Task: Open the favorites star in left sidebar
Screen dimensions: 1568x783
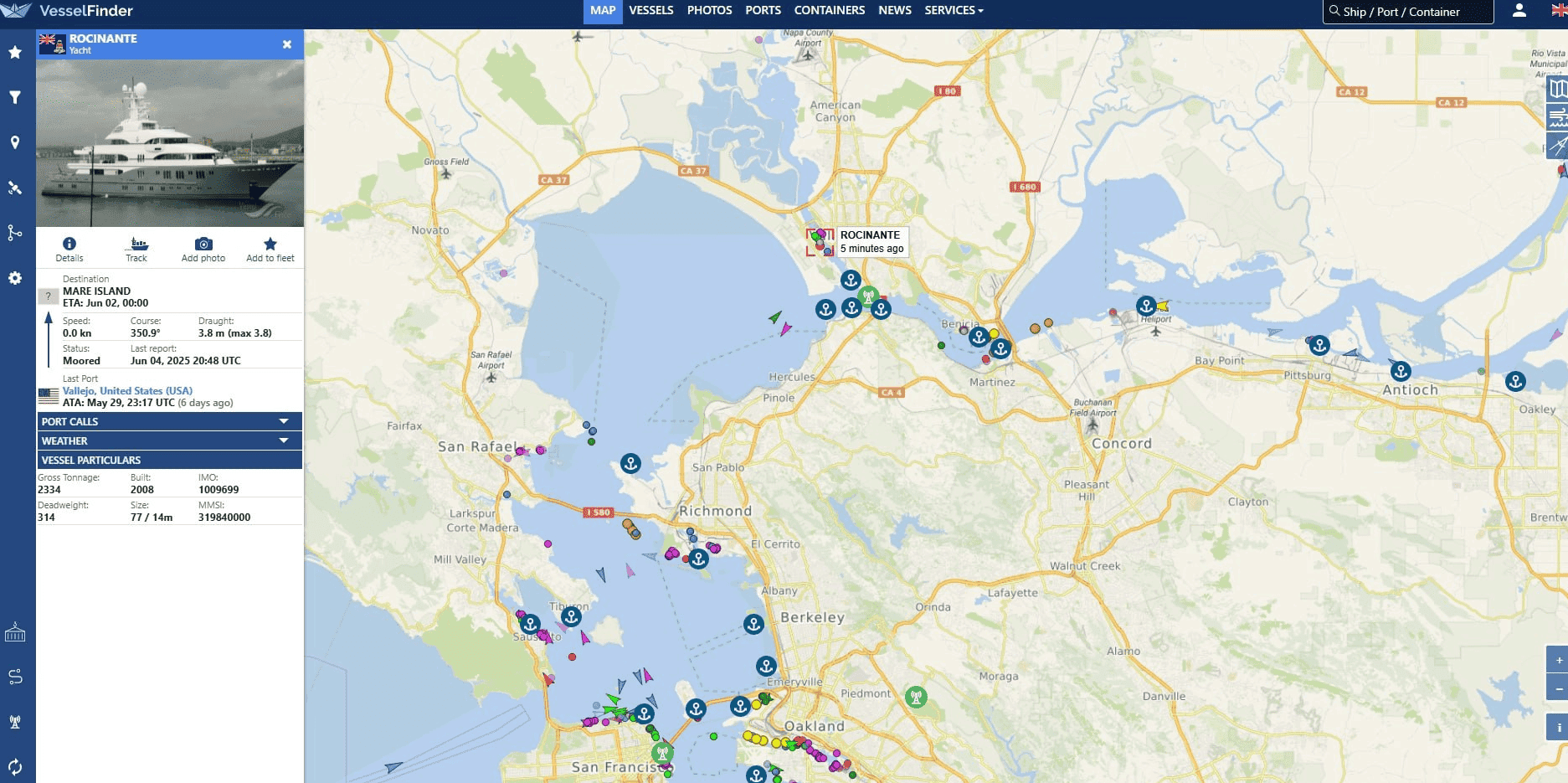Action: coord(15,52)
